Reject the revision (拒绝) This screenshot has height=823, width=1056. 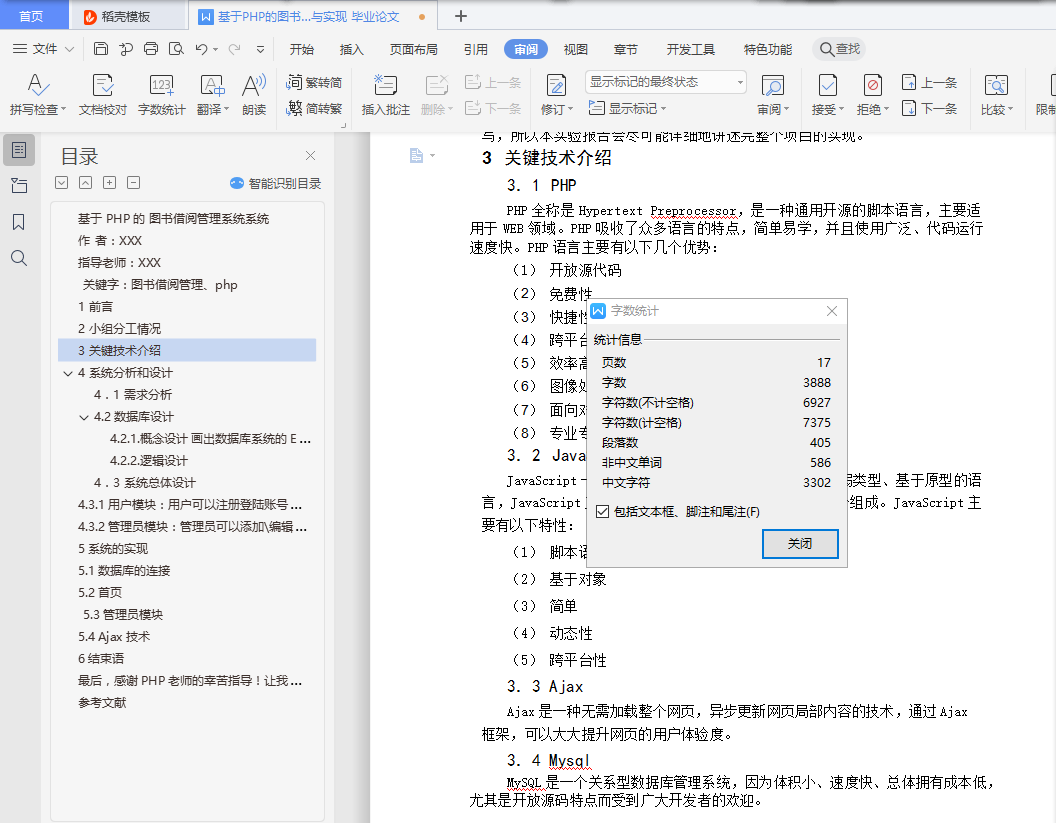point(873,94)
